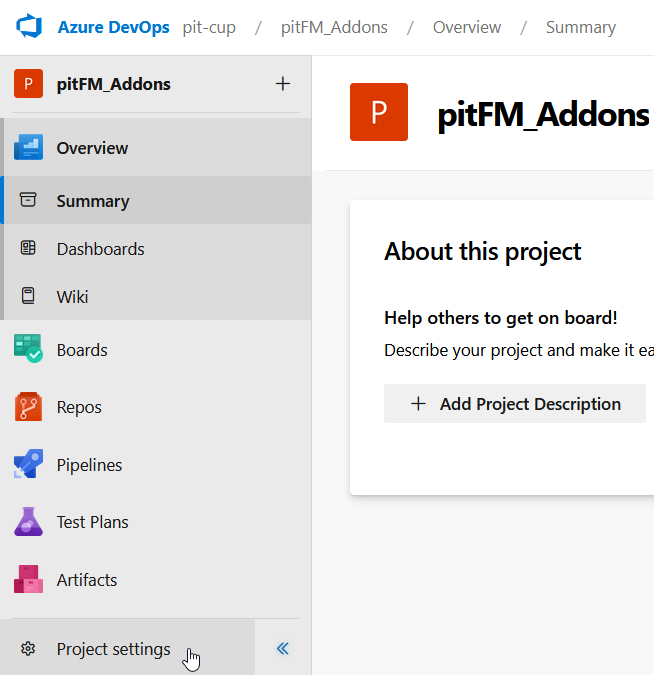
Task: Click the Overview hub icon
Action: [28, 148]
